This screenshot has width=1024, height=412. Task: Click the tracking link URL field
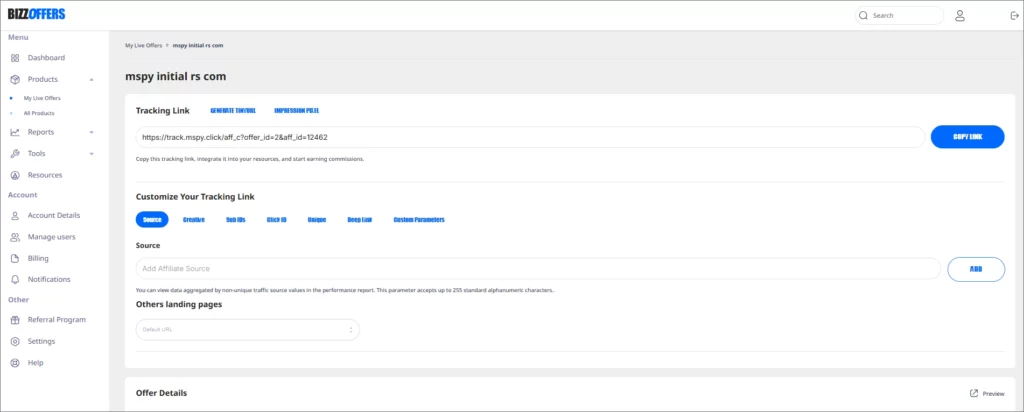[530, 137]
